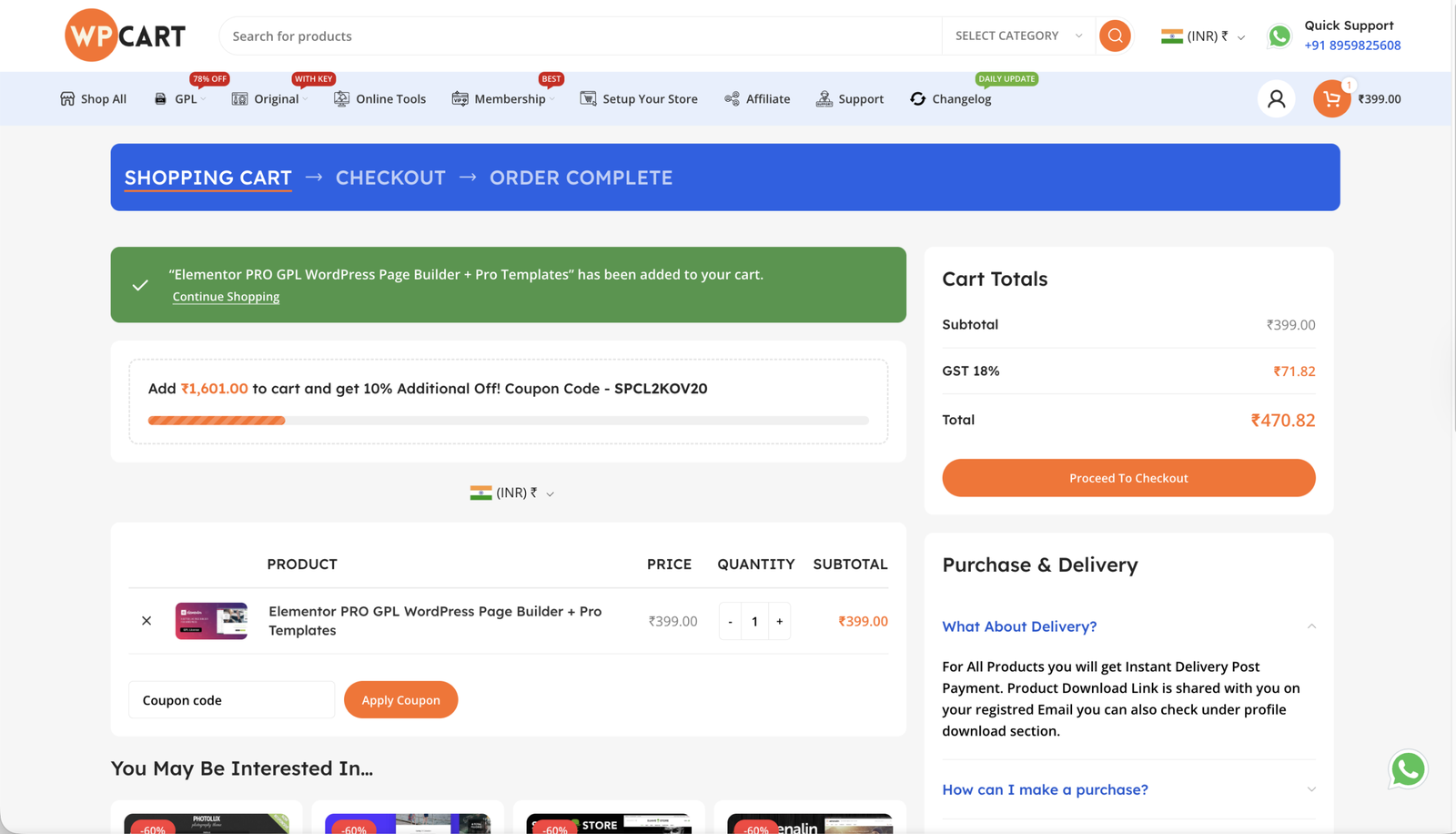Decrease quantity with the minus button
Screen dimensions: 1456x834
(x=730, y=621)
